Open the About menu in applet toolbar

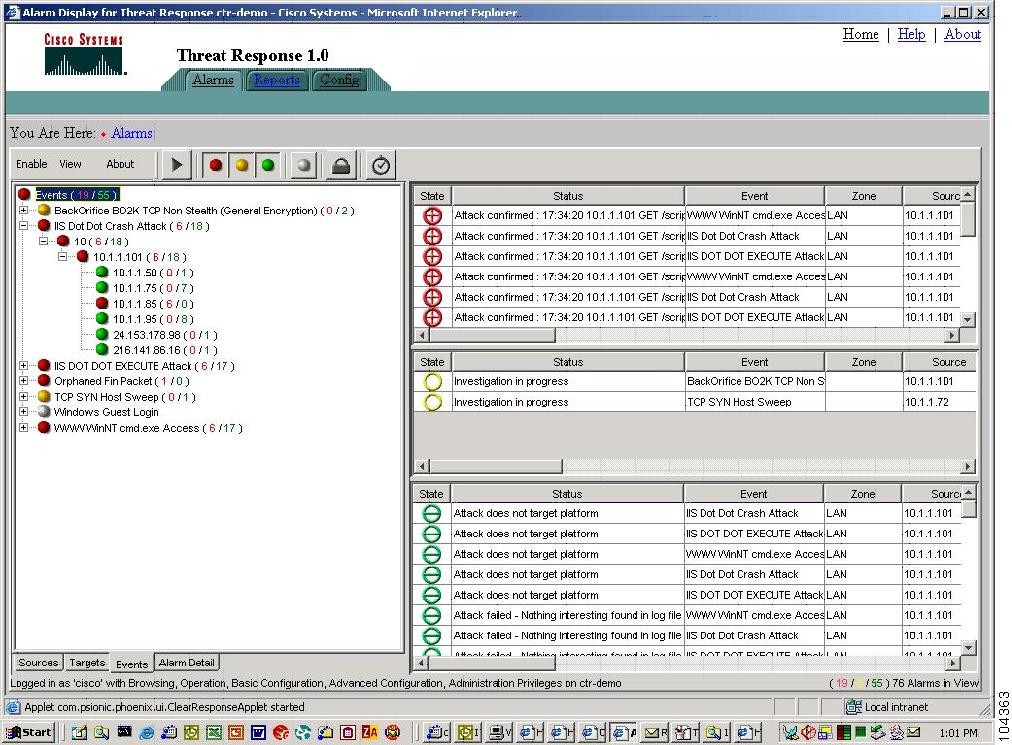pyautogui.click(x=120, y=164)
